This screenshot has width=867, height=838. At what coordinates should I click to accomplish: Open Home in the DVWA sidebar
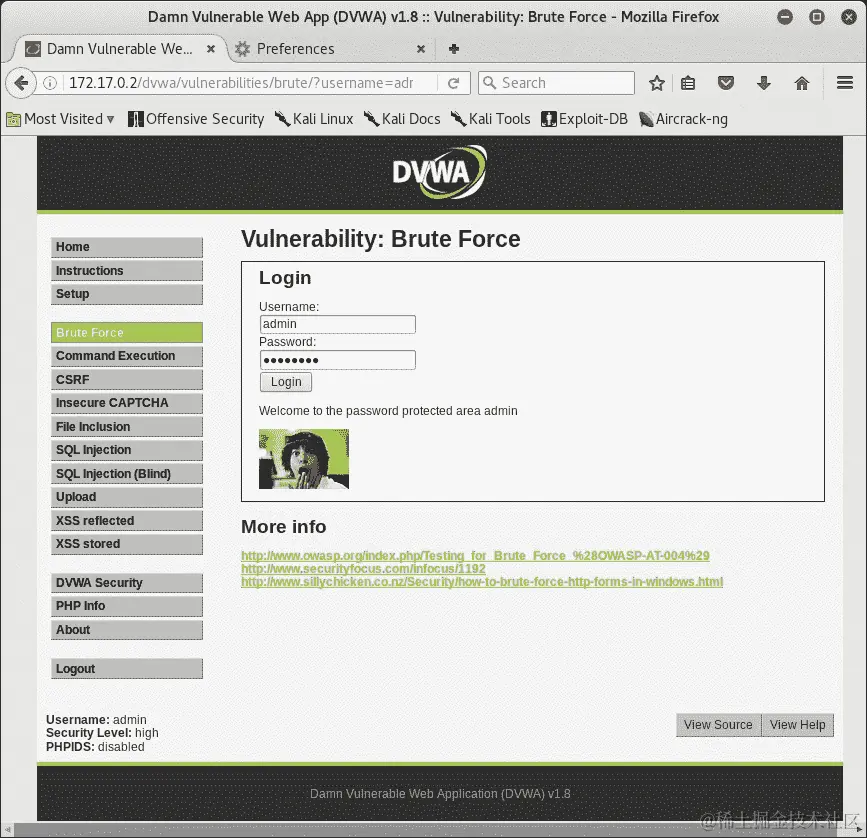127,247
